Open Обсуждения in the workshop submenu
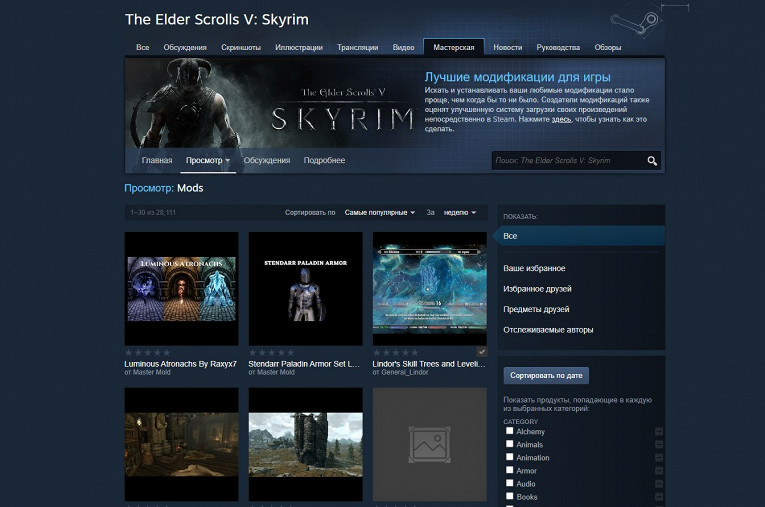The height and width of the screenshot is (507, 765). click(267, 161)
